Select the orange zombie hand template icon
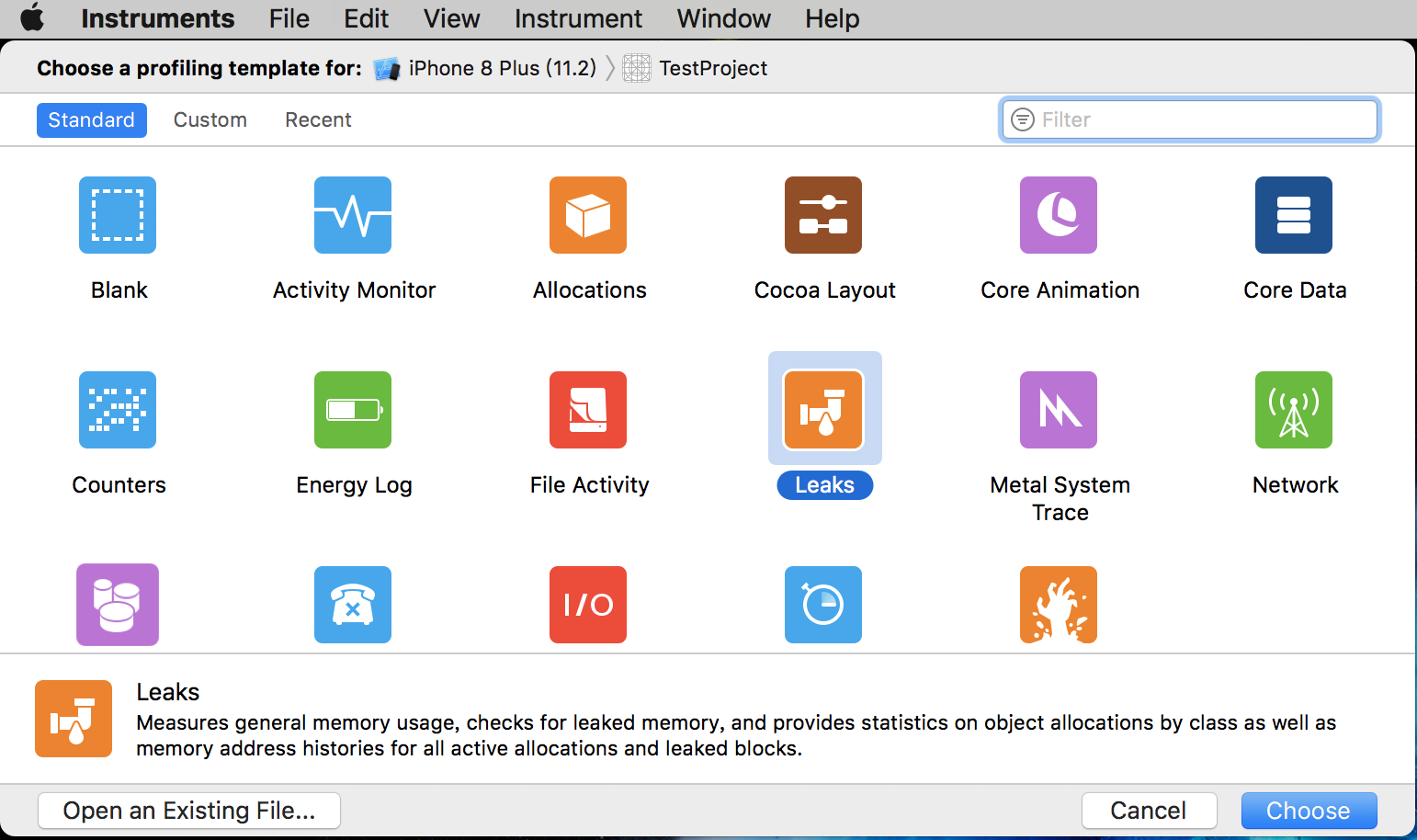The height and width of the screenshot is (840, 1417). pyautogui.click(x=1059, y=605)
